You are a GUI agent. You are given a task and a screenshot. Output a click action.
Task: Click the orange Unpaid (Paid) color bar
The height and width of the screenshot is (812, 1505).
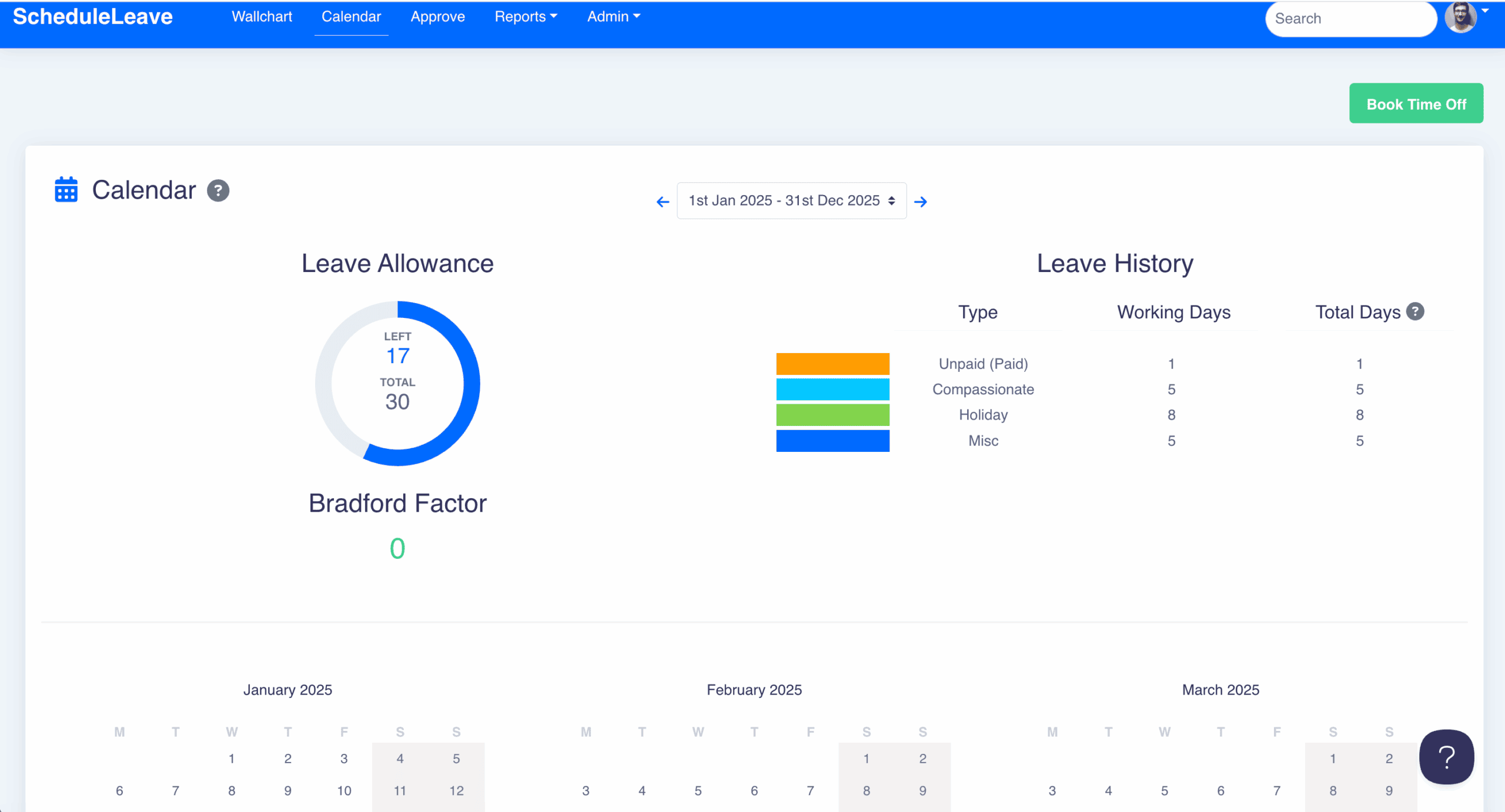[x=832, y=364]
